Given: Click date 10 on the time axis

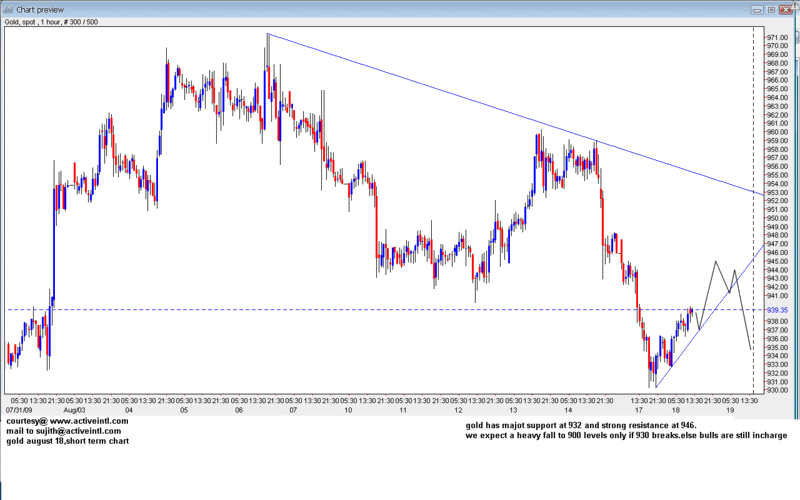Looking at the screenshot, I should [347, 409].
